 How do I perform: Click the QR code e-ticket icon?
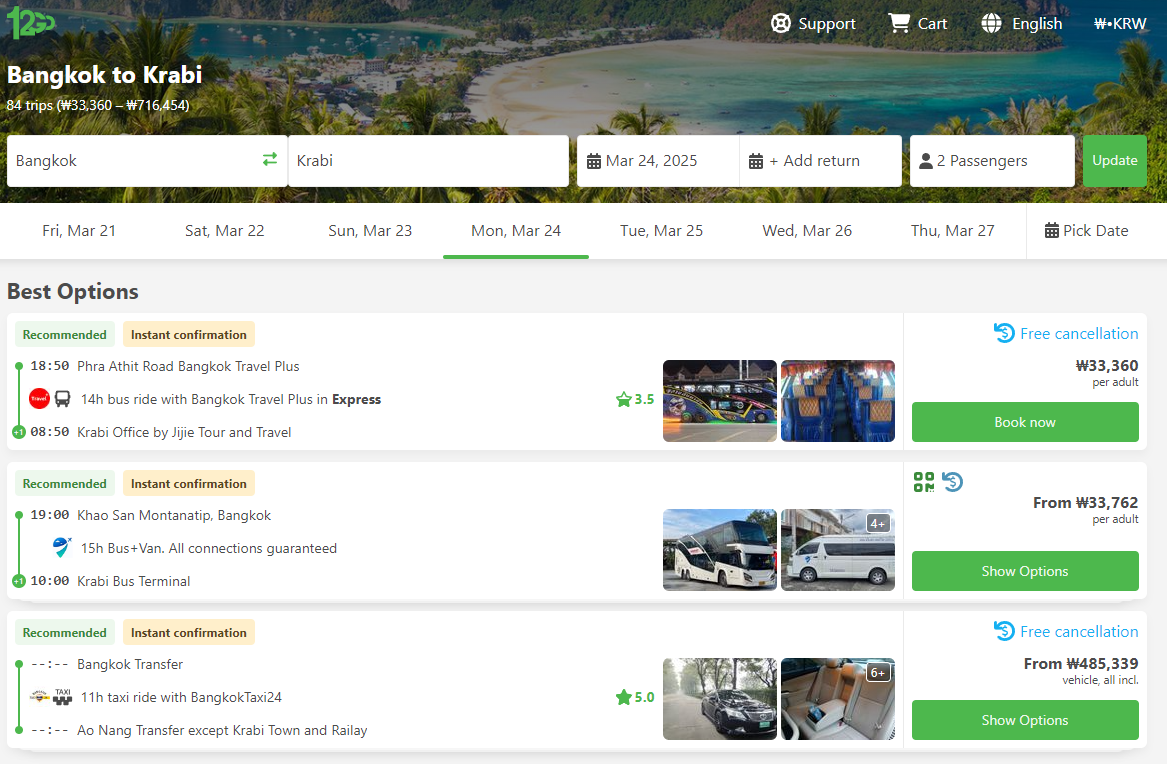point(924,482)
